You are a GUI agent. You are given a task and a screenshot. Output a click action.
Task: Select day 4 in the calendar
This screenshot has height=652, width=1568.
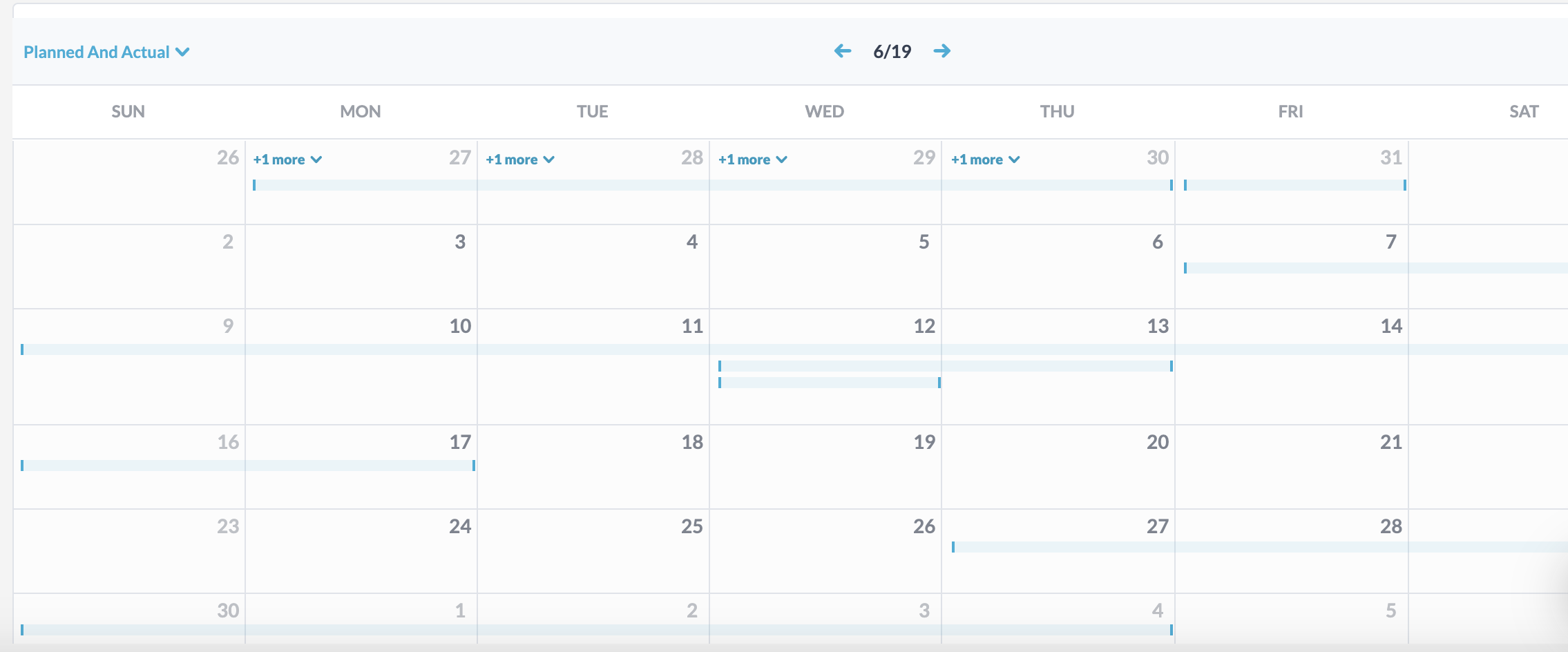692,242
